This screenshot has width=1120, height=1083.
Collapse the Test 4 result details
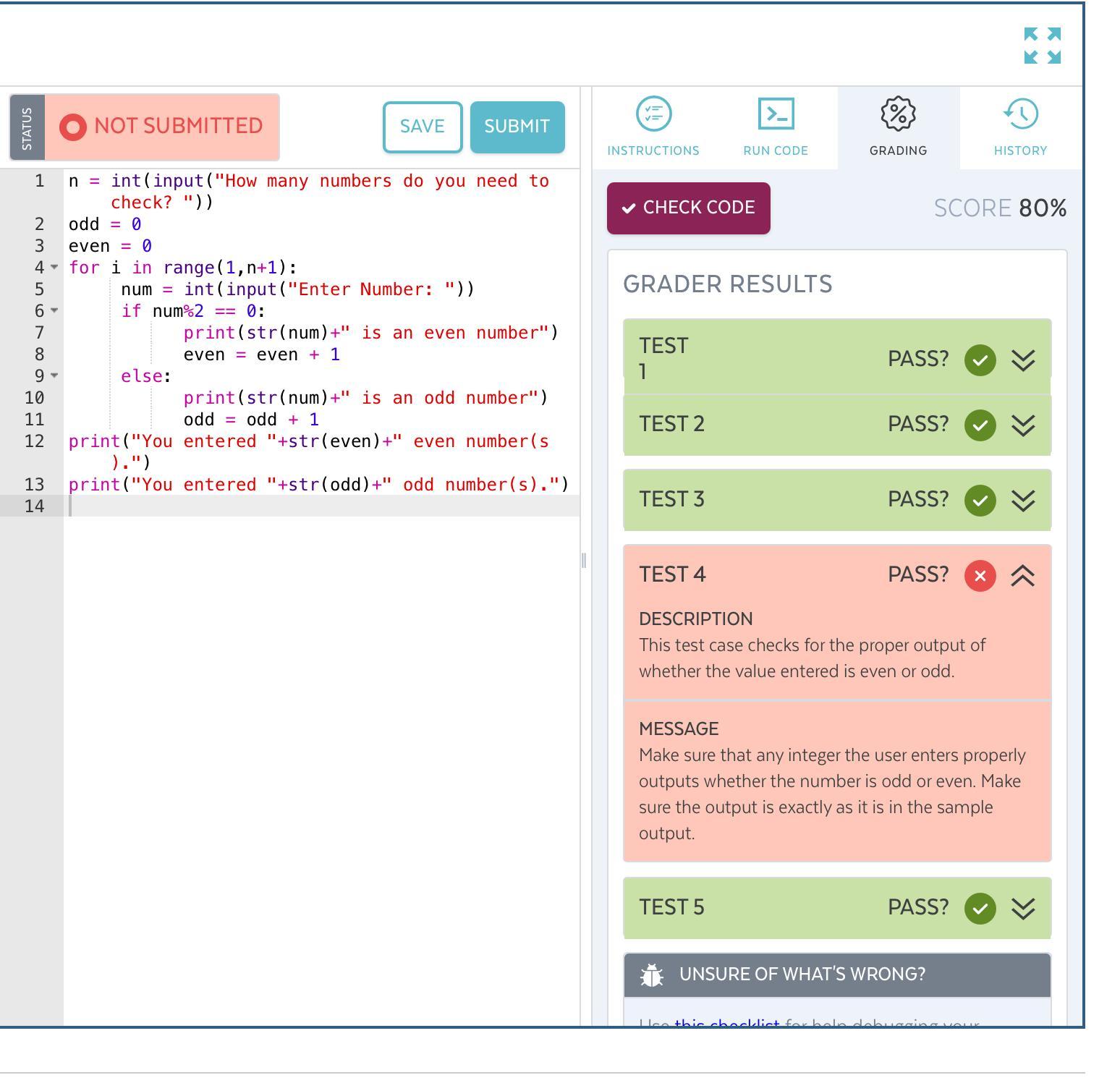[1022, 576]
